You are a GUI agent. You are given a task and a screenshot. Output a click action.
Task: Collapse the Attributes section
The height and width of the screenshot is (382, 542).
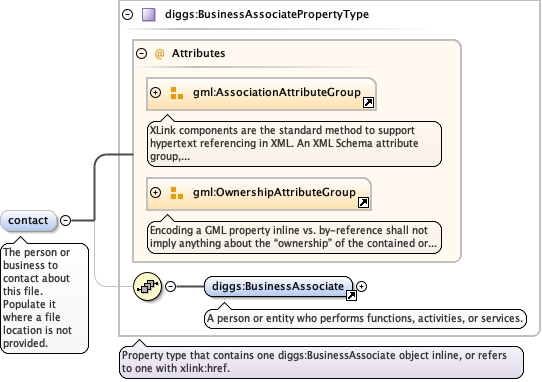pos(141,54)
